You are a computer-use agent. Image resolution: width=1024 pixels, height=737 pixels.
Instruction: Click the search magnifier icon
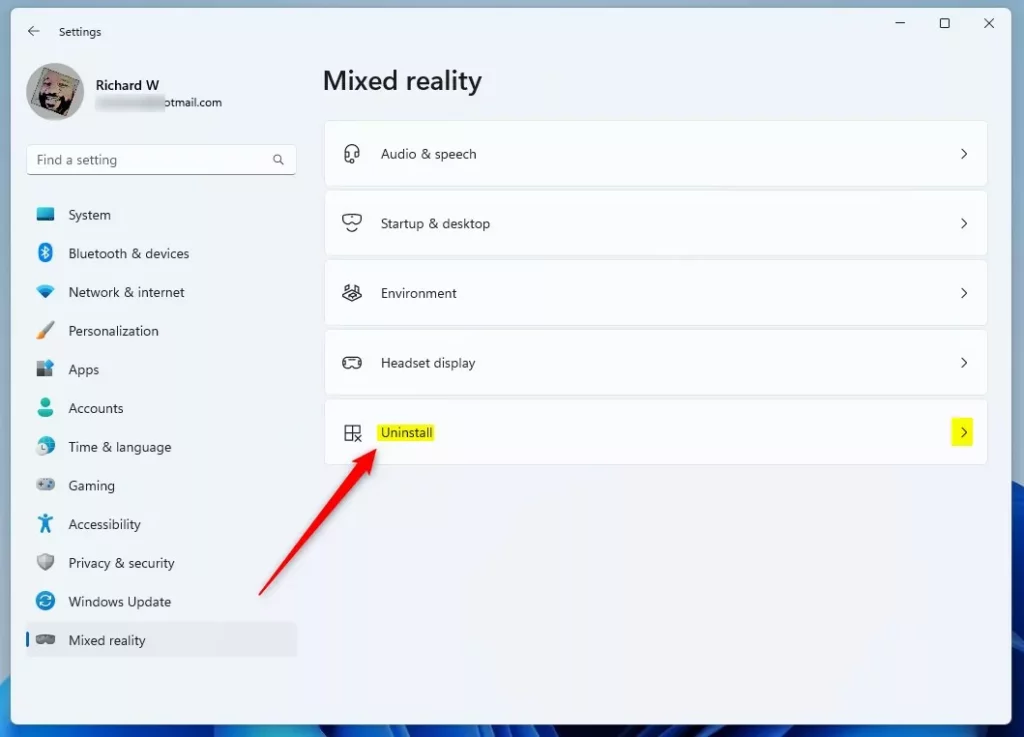coord(278,160)
